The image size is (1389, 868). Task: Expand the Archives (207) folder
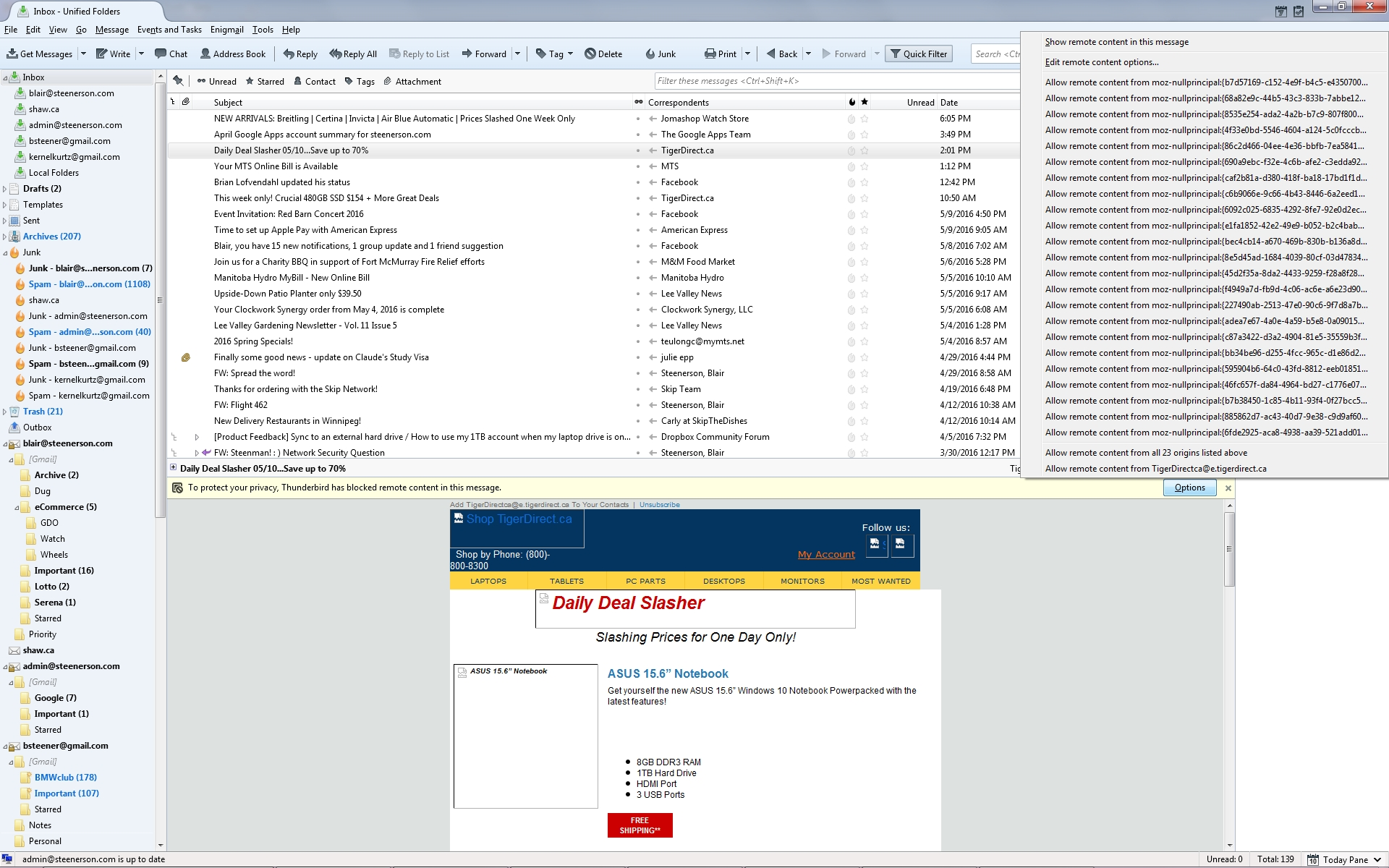pyautogui.click(x=5, y=237)
